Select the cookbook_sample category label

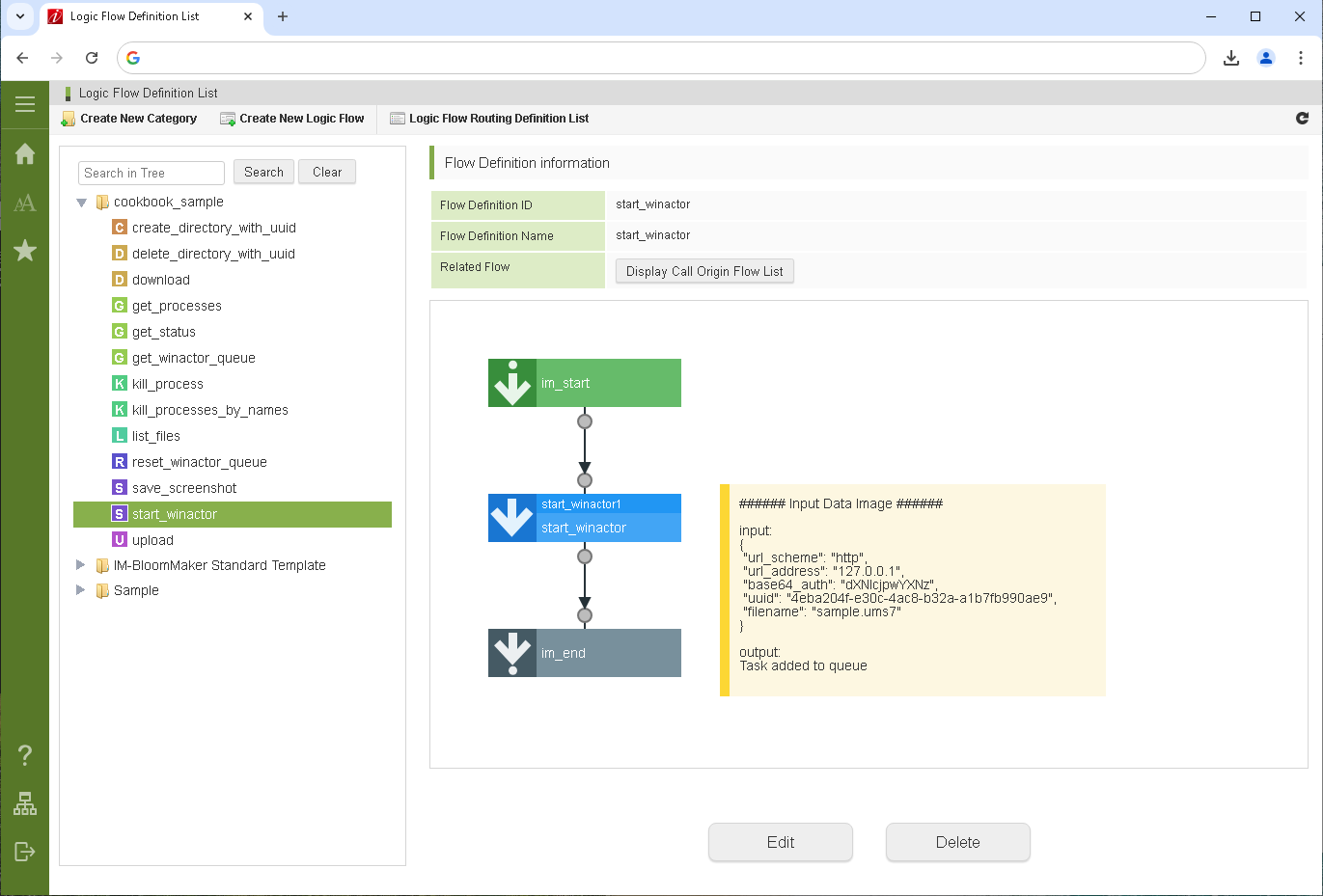[169, 202]
